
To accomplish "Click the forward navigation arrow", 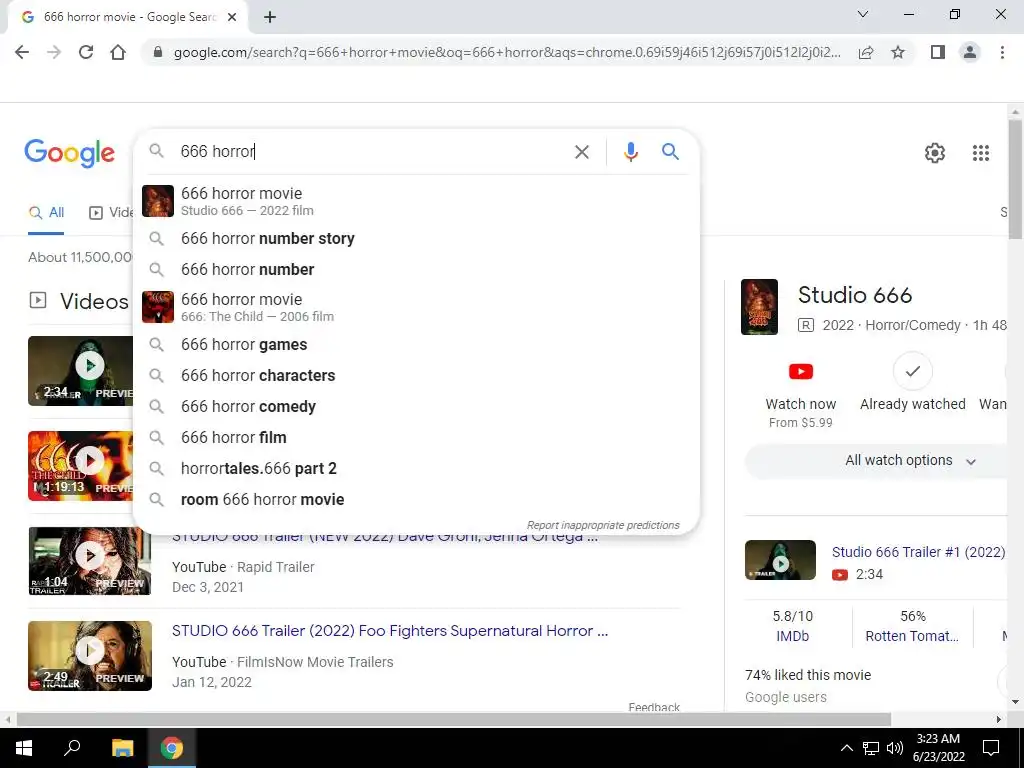I will point(54,52).
